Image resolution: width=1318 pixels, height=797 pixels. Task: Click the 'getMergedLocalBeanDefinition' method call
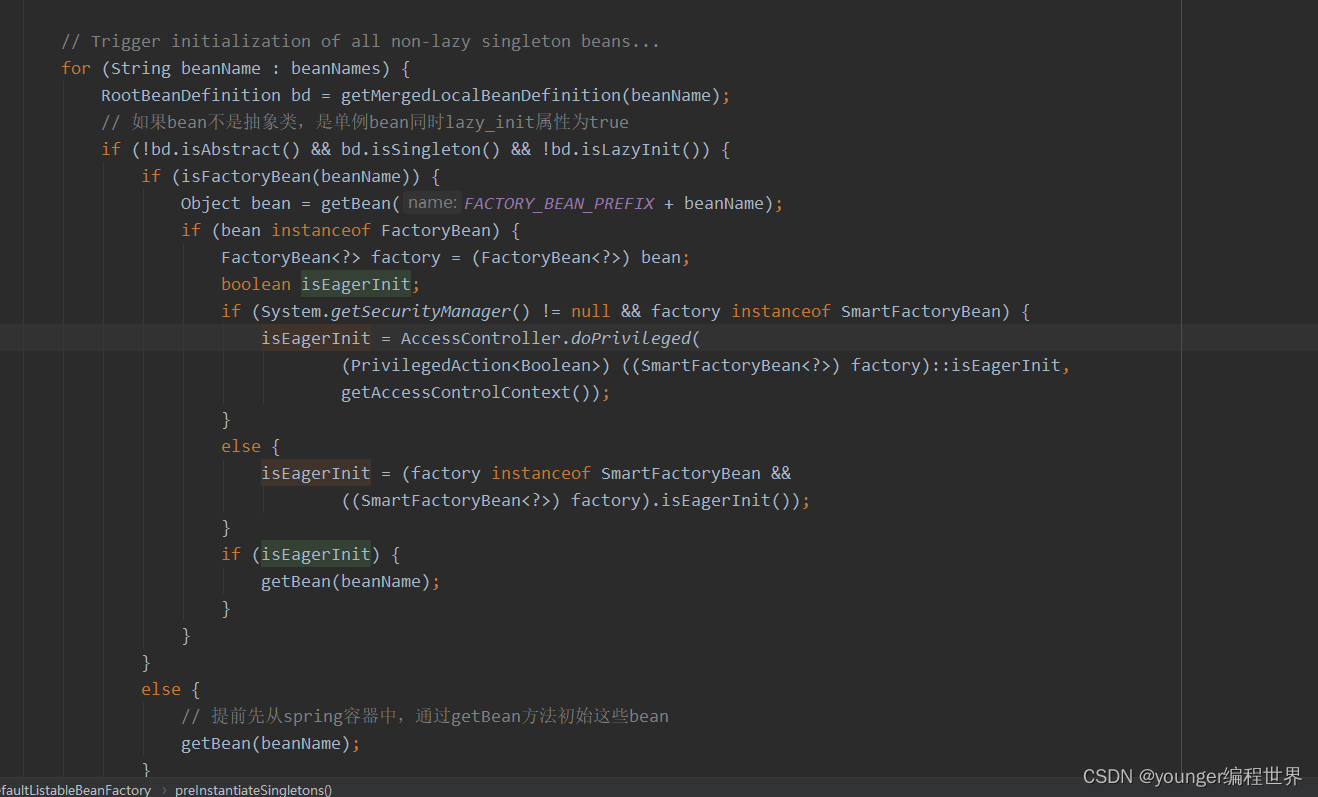tap(481, 95)
